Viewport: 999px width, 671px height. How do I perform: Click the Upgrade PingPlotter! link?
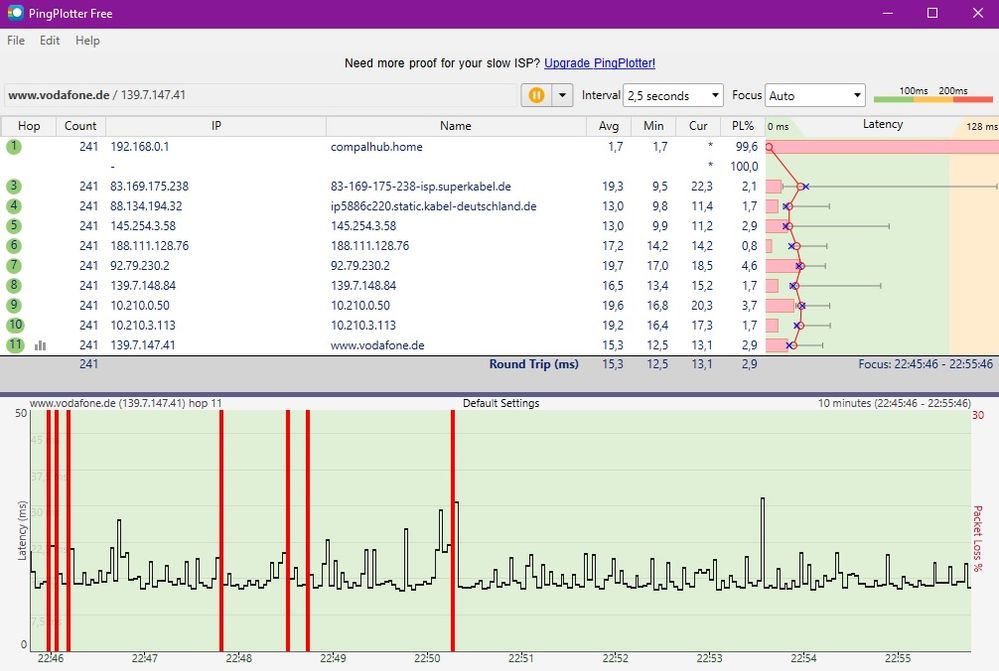point(599,63)
